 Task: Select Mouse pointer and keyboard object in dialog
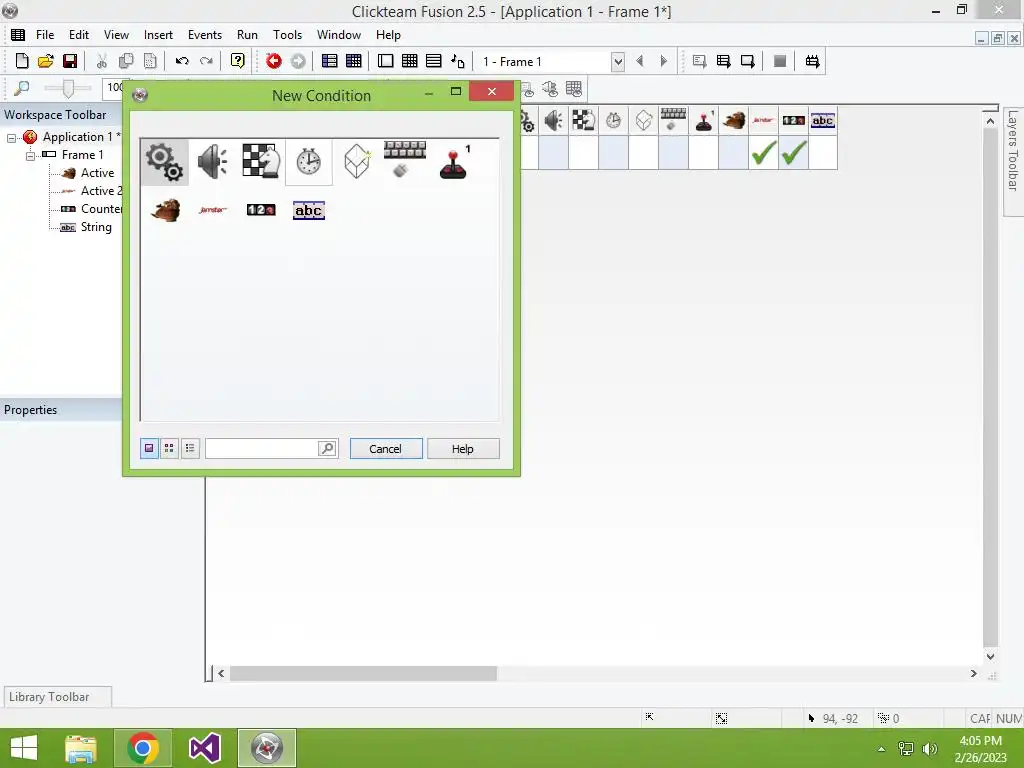[x=405, y=159]
